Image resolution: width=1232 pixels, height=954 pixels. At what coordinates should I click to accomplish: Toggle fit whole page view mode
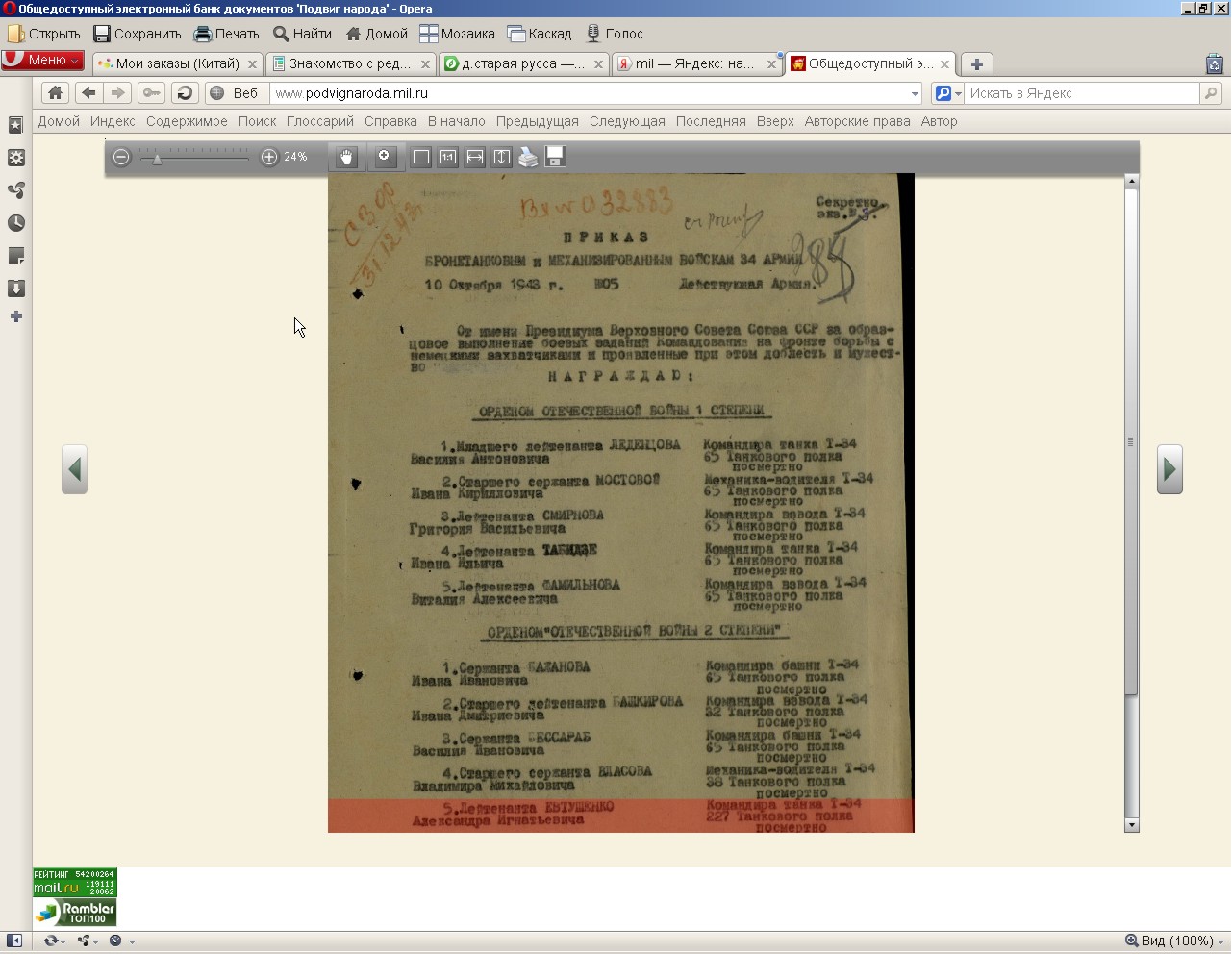coord(421,157)
